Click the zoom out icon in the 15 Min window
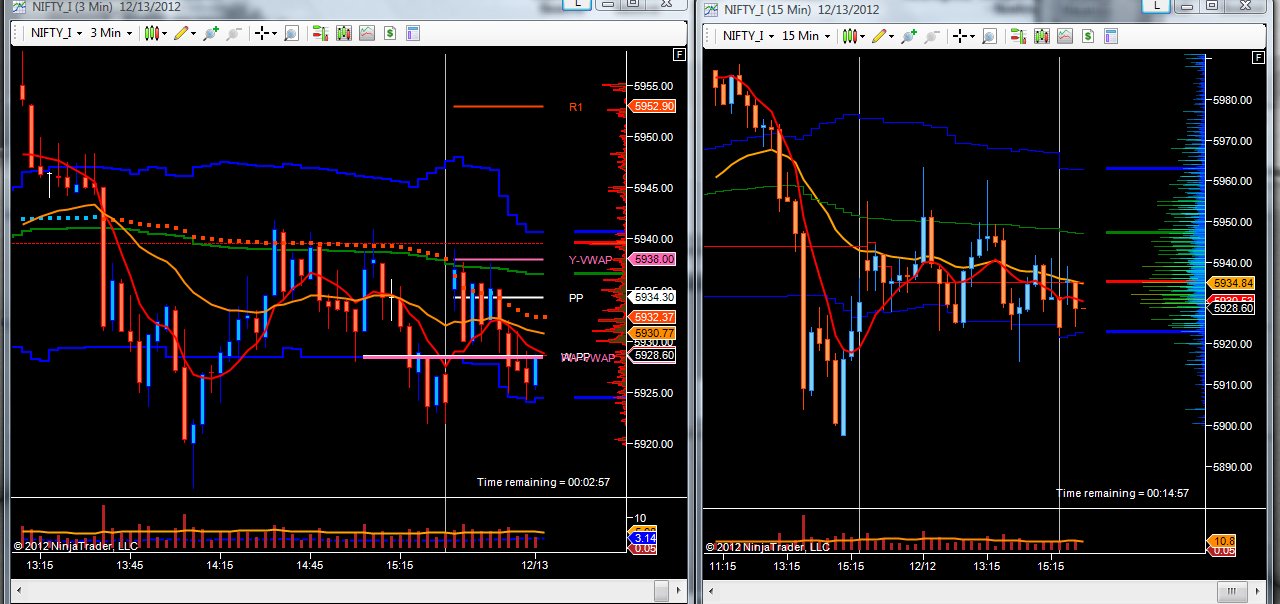 point(931,35)
